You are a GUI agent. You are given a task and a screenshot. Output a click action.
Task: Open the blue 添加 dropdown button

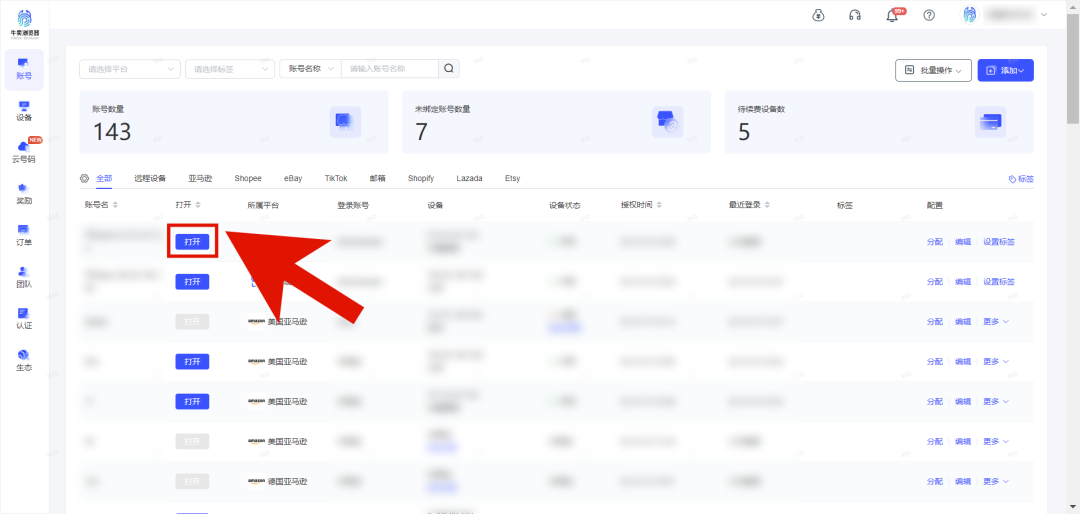(x=1005, y=70)
